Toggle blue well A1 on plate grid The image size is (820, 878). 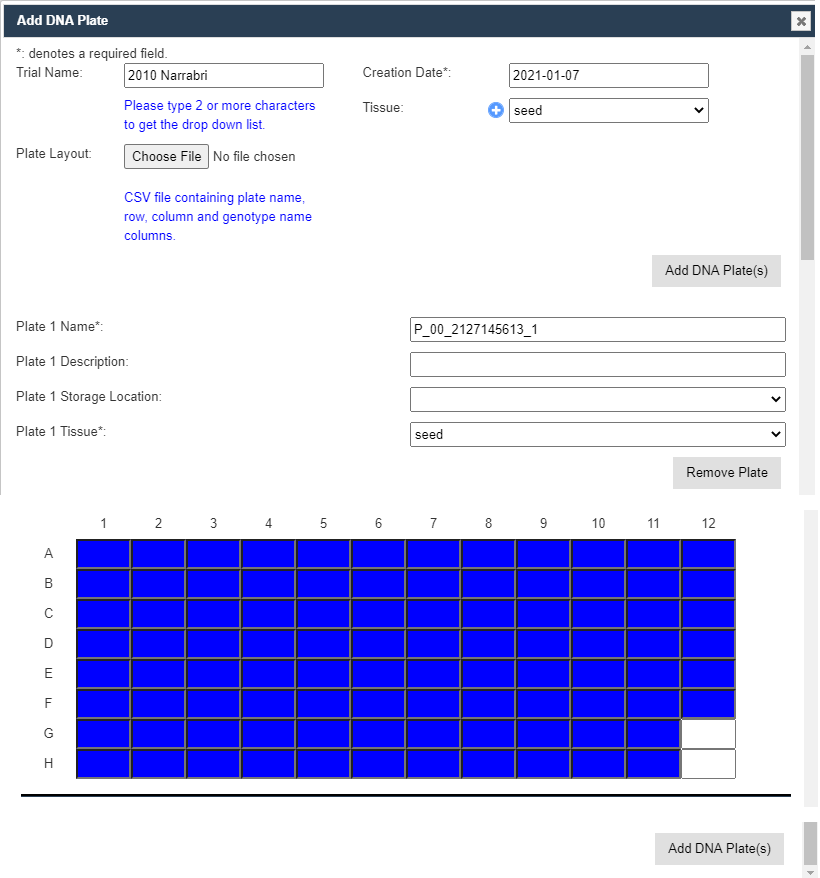point(104,554)
